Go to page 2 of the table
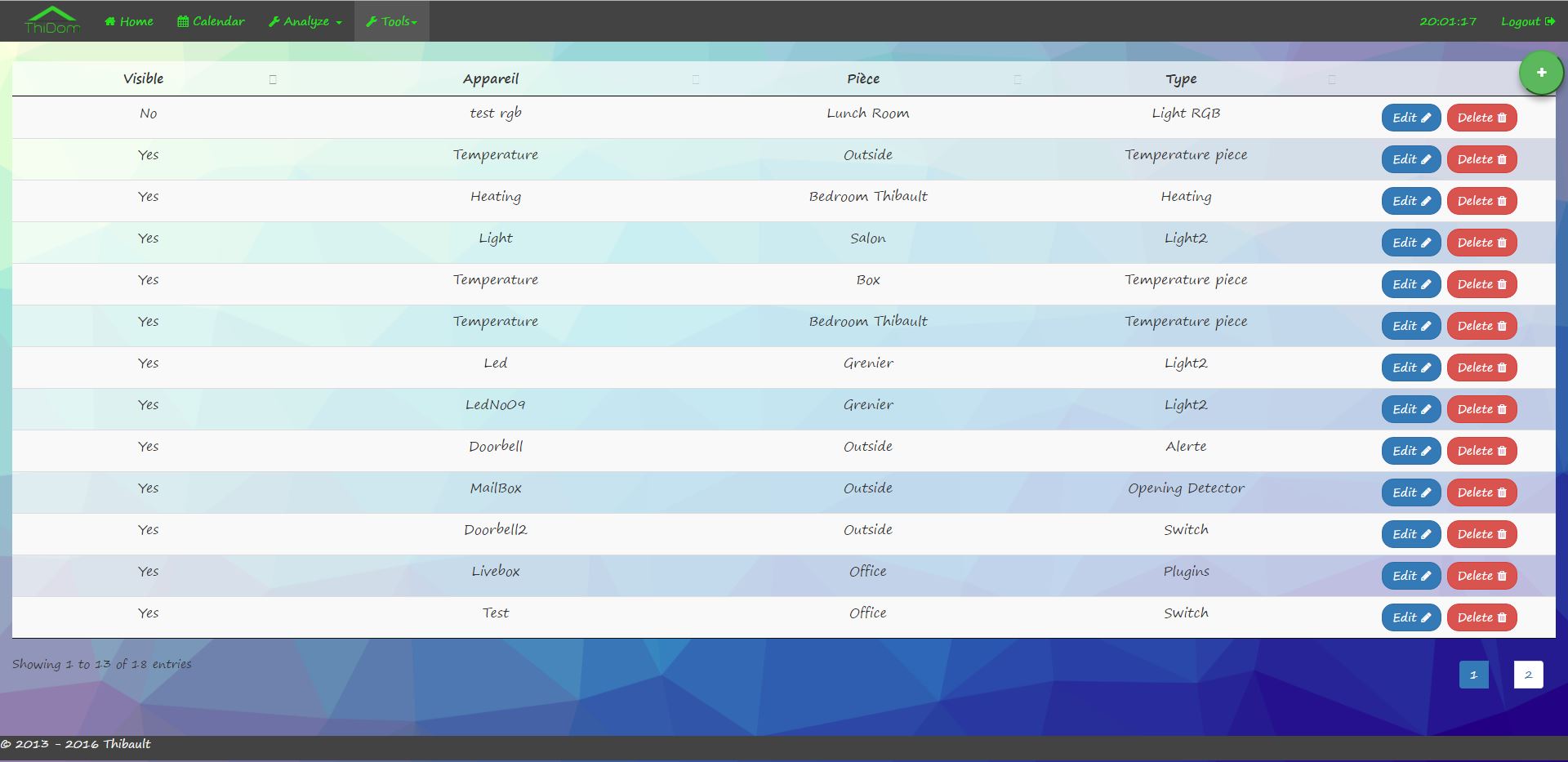This screenshot has height=762, width=1568. pos(1528,675)
